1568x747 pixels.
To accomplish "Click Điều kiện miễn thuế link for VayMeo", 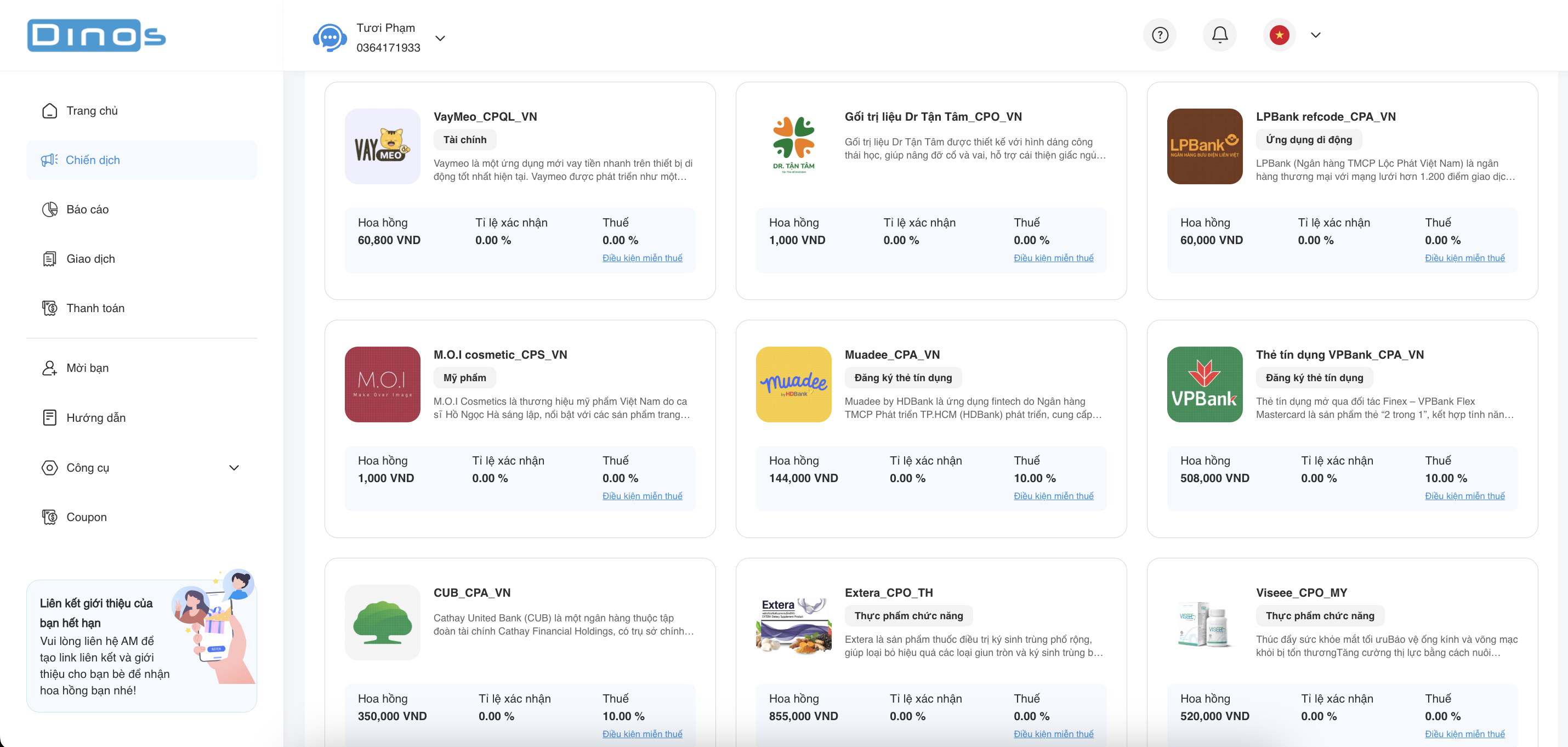I will [641, 258].
